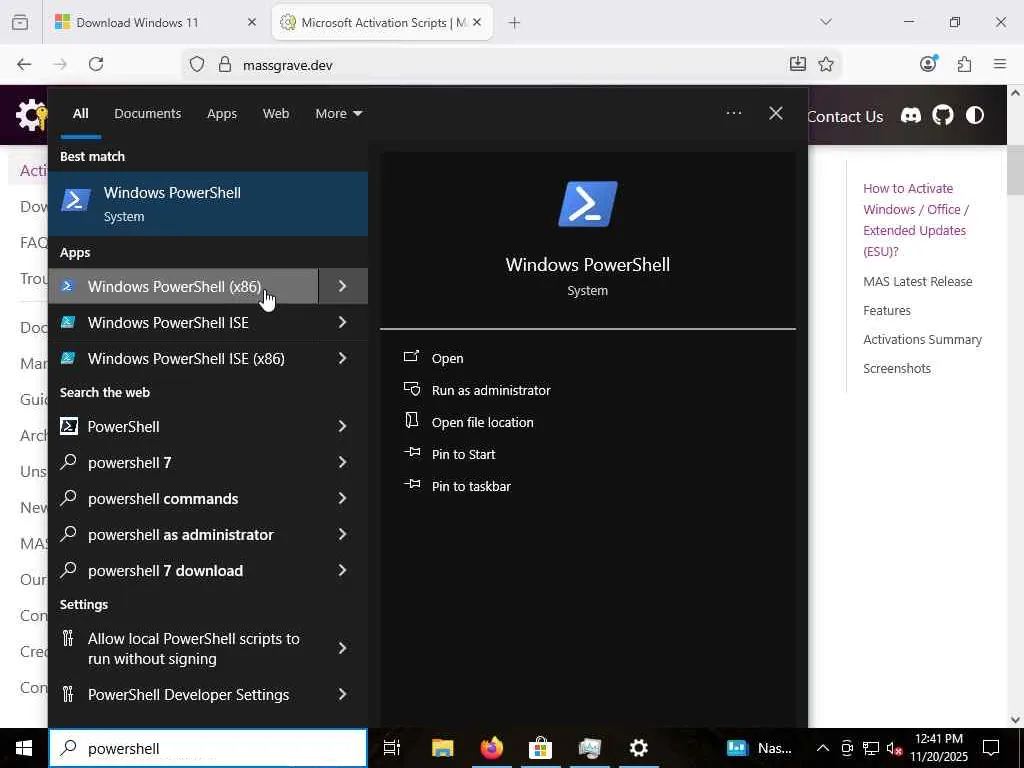Viewport: 1024px width, 768px height.
Task: Bookmark page with star icon
Action: (x=826, y=64)
